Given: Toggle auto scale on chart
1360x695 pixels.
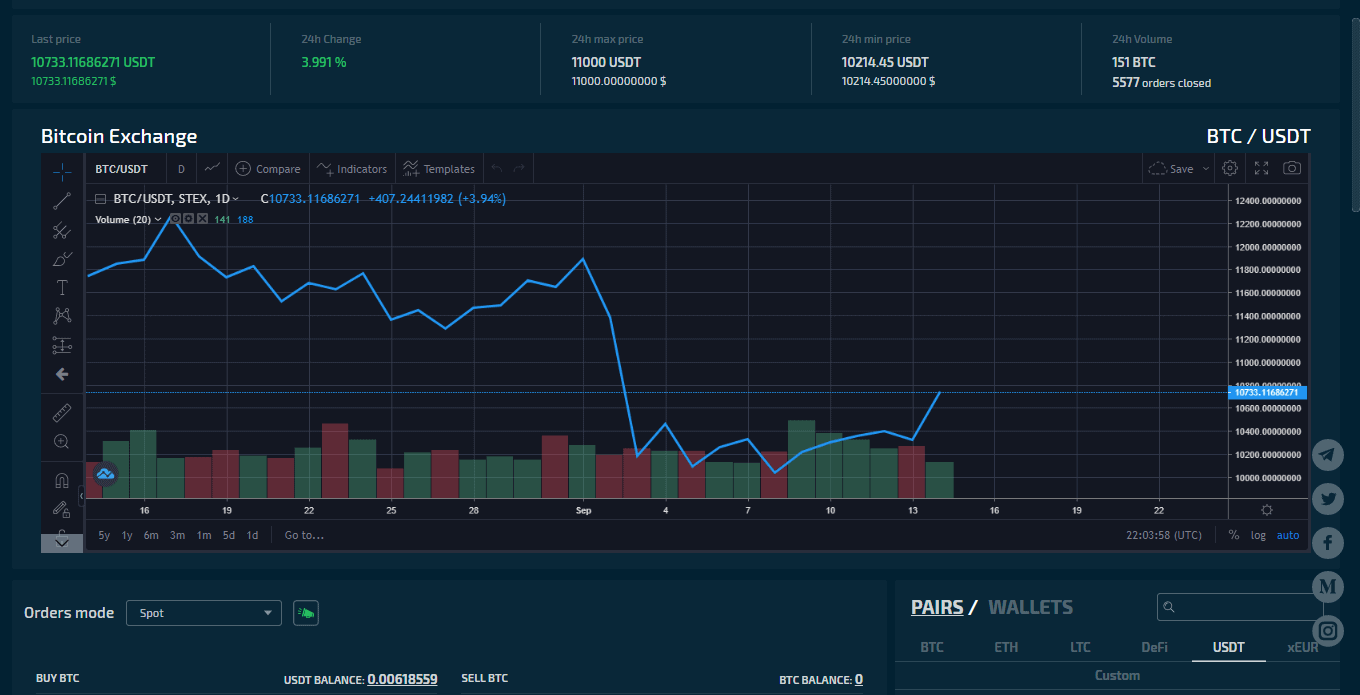Looking at the screenshot, I should point(1288,536).
